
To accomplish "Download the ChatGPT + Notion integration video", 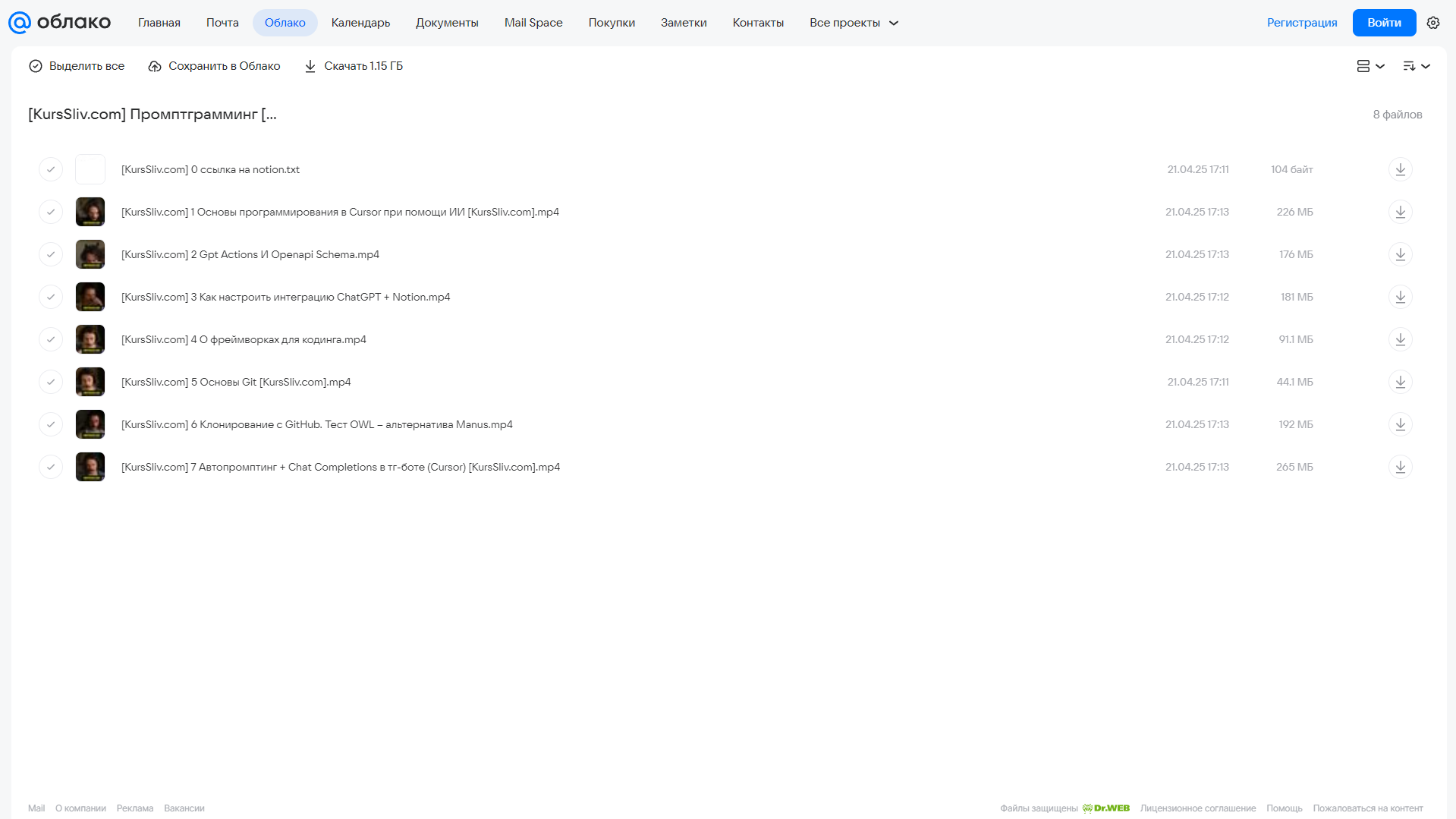I will pyautogui.click(x=1400, y=297).
